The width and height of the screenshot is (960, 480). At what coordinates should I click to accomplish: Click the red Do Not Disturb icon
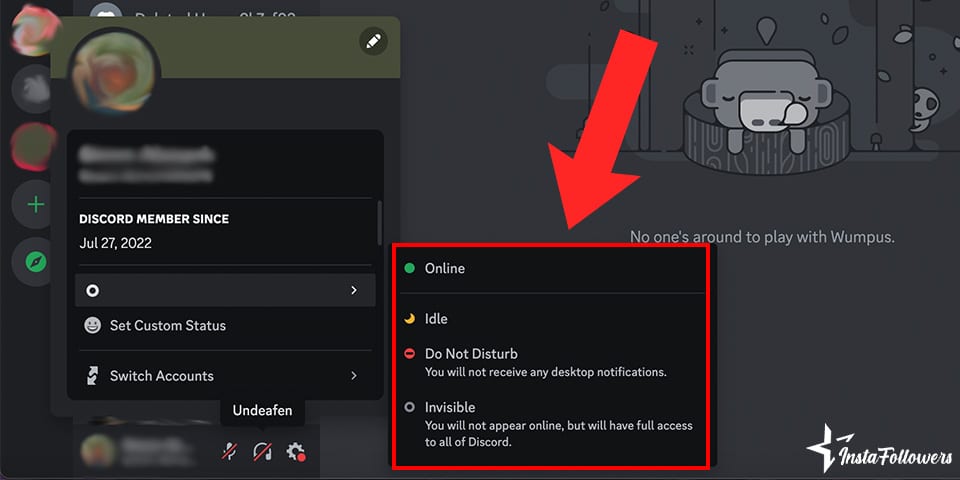[x=410, y=354]
